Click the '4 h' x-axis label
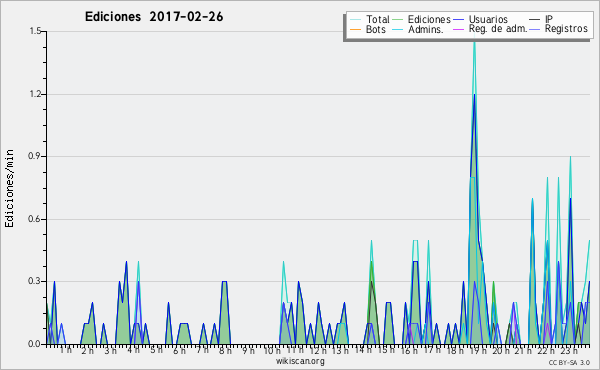 (133, 350)
